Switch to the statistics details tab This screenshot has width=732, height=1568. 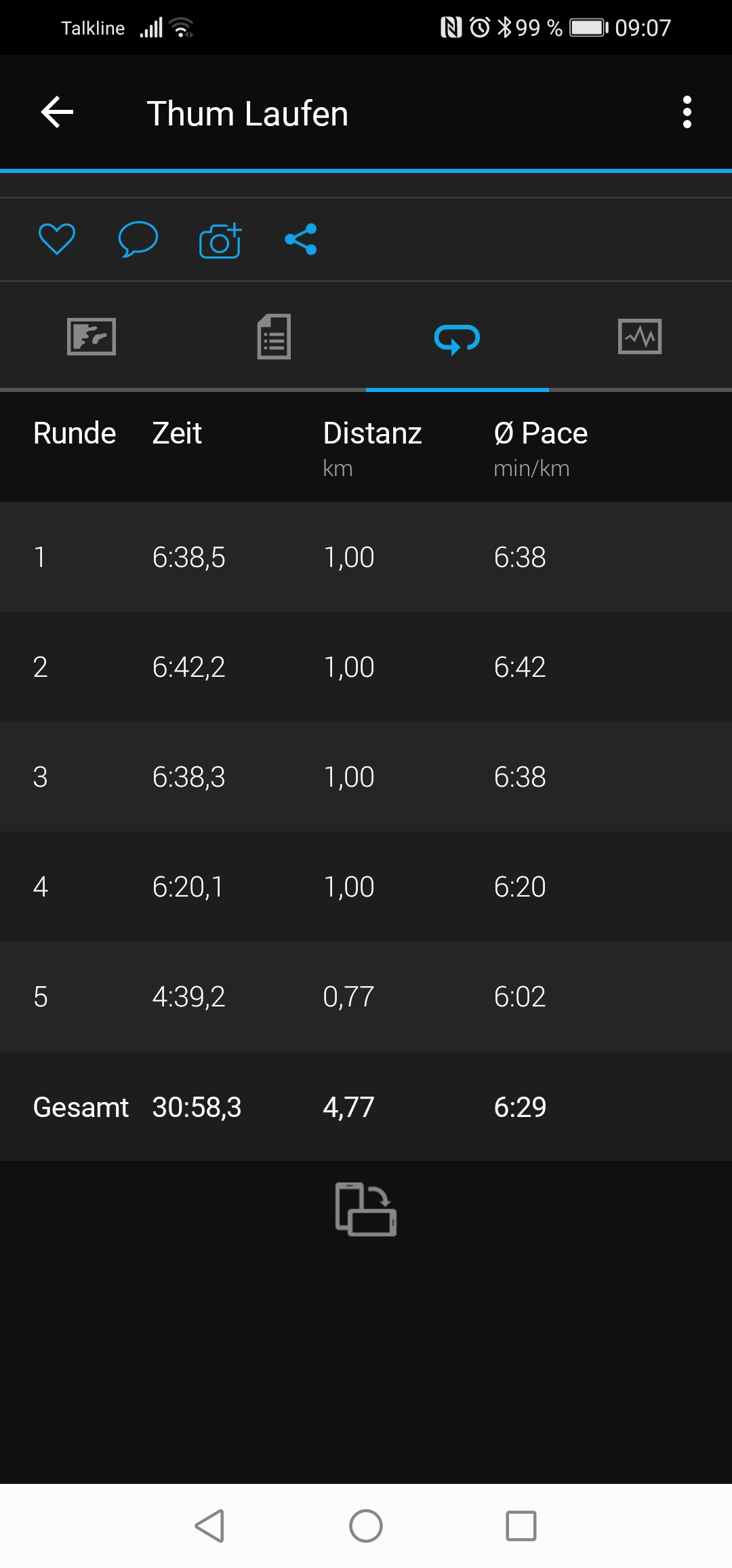point(274,336)
